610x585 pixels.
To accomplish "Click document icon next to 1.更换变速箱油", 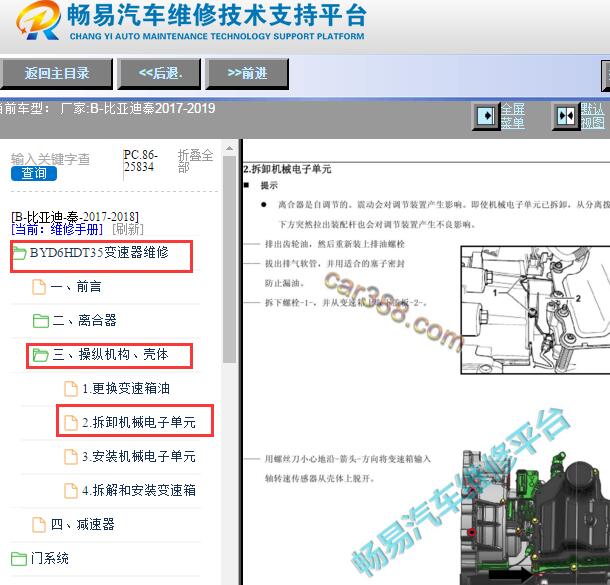I will click(71, 389).
